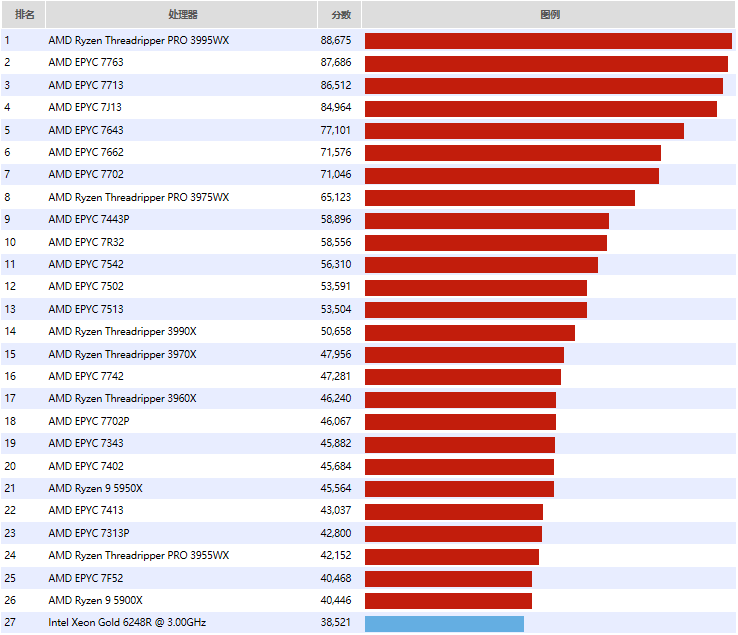
Task: Click the score 47,281 for EPYC 7742
Action: [336, 376]
